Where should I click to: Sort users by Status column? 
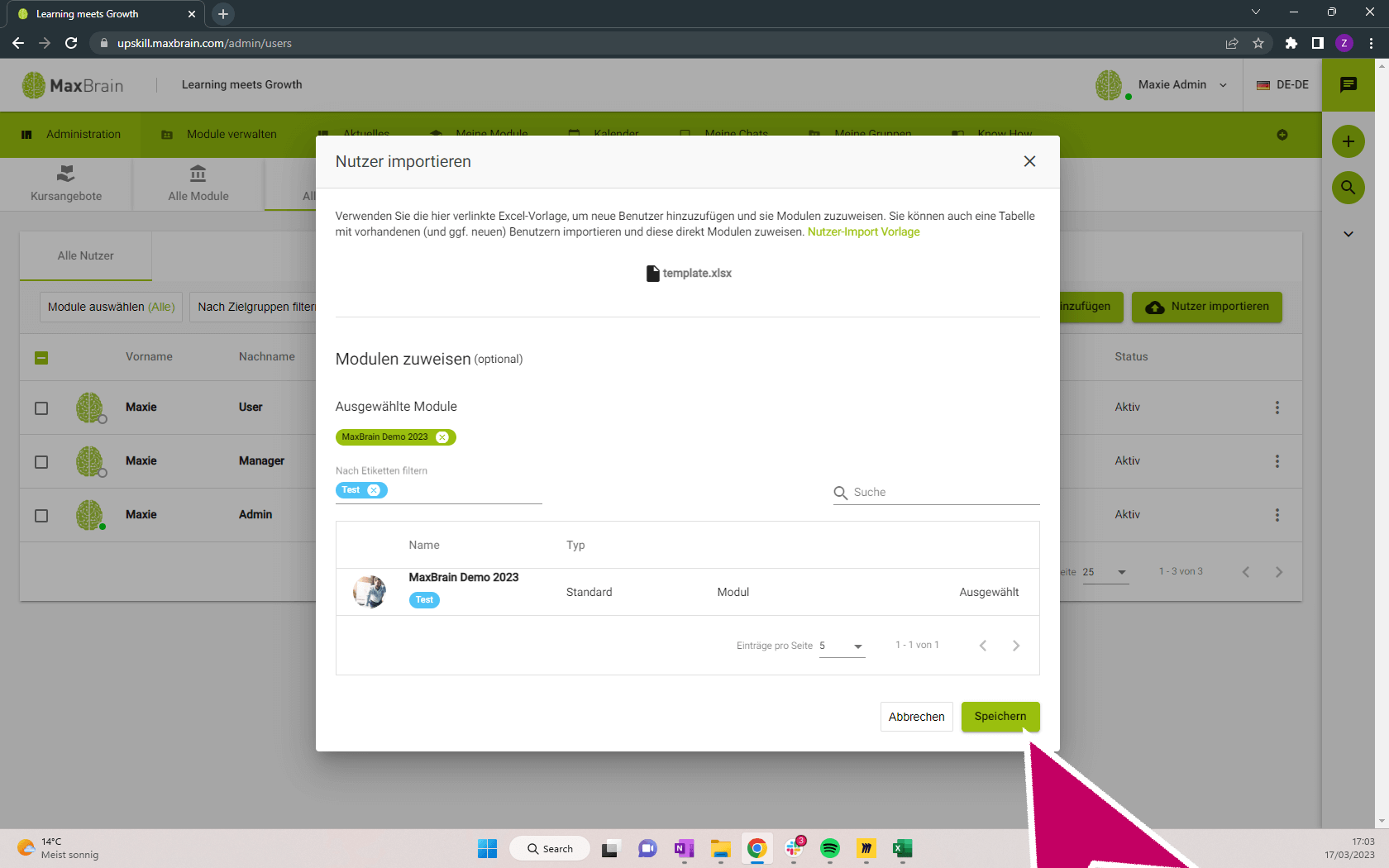click(x=1131, y=356)
